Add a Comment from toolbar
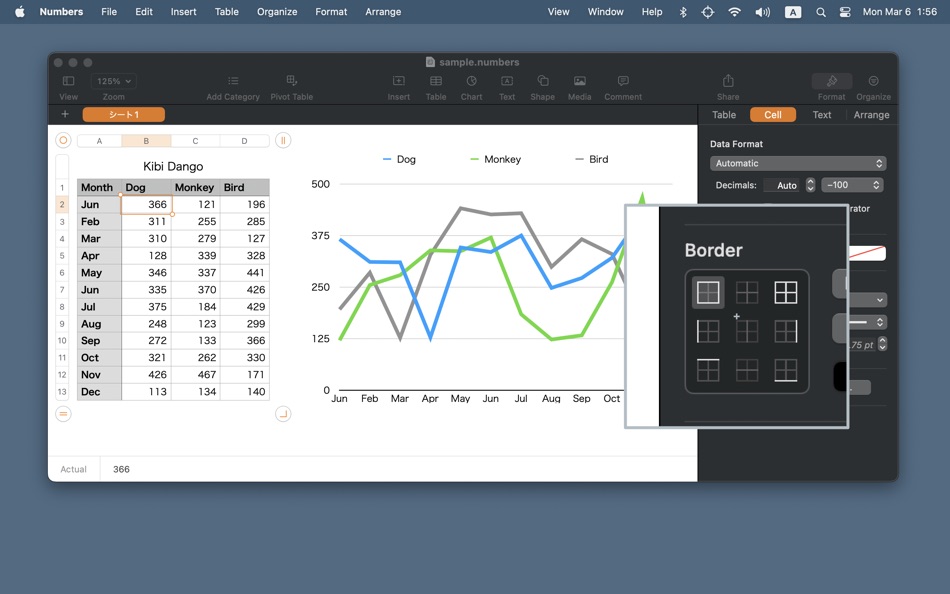950x594 pixels. pos(623,81)
